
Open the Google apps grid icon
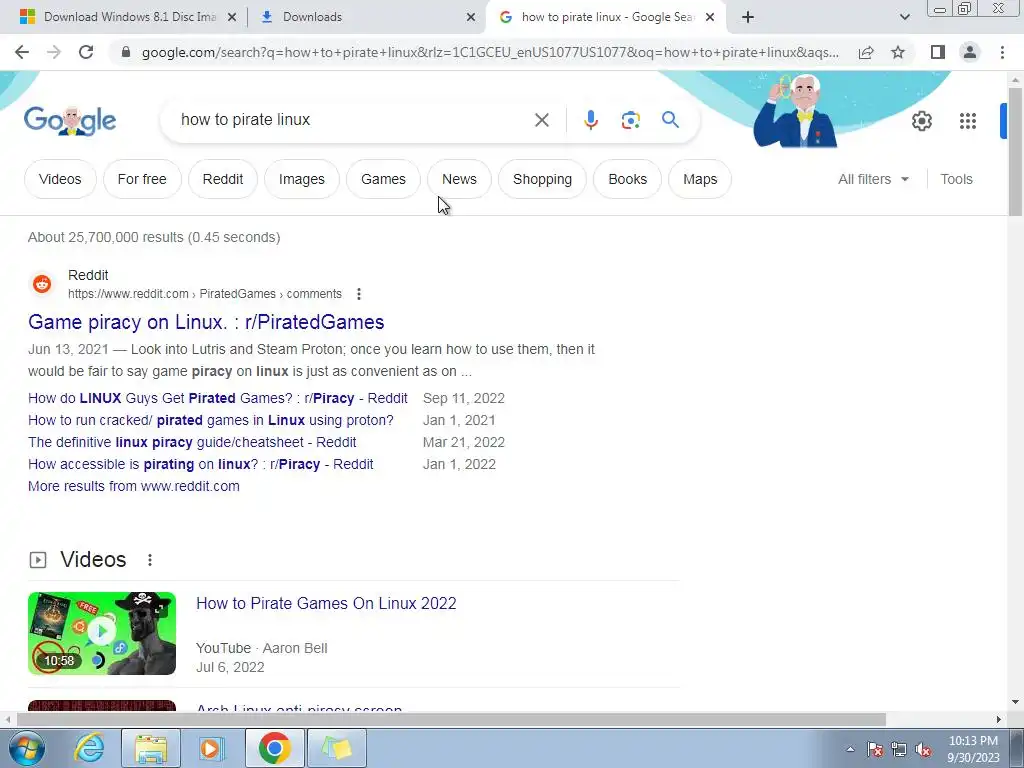click(x=967, y=121)
